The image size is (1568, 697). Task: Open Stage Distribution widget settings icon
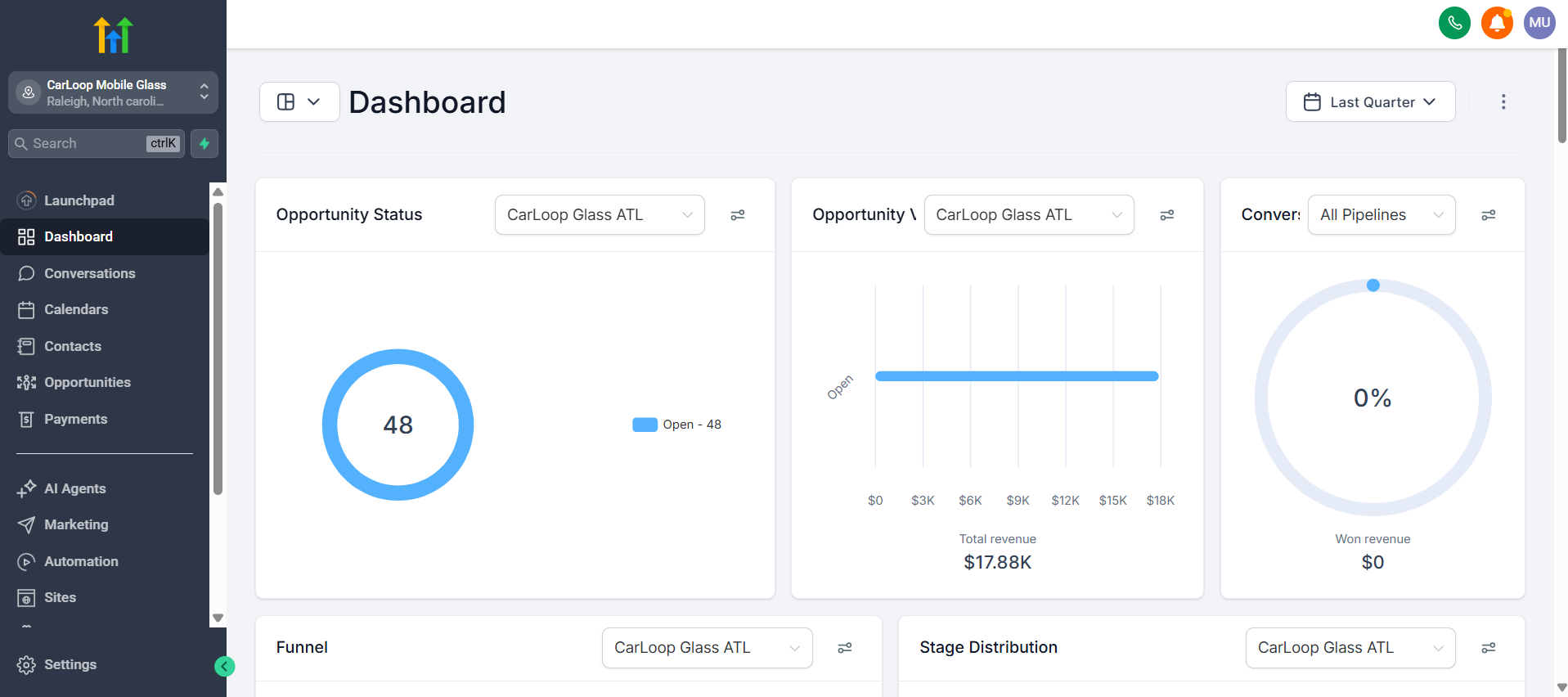click(x=1488, y=648)
